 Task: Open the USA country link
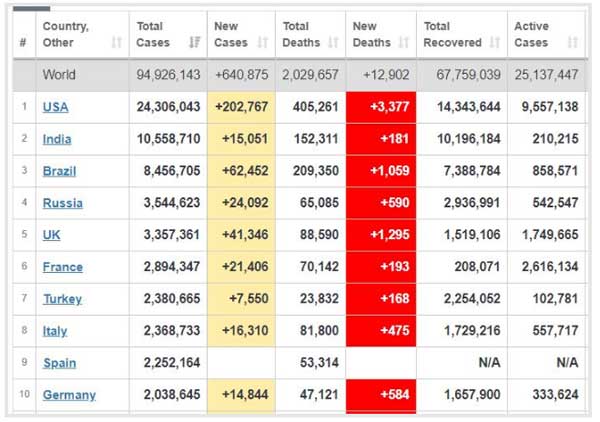pos(56,107)
